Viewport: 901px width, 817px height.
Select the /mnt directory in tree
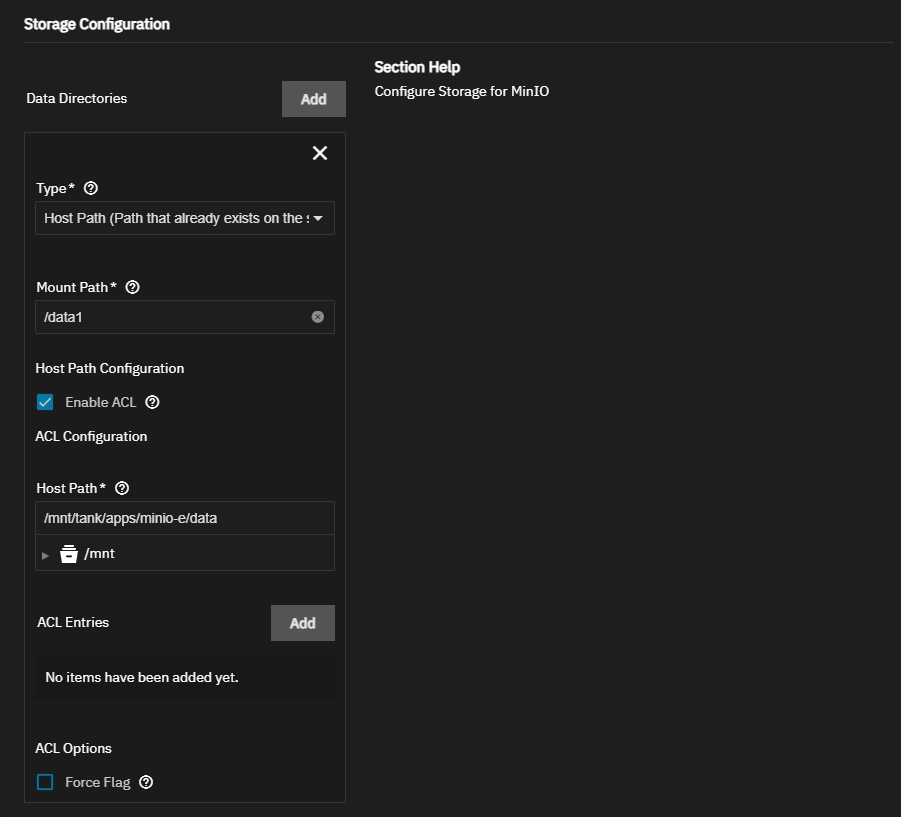click(x=100, y=553)
